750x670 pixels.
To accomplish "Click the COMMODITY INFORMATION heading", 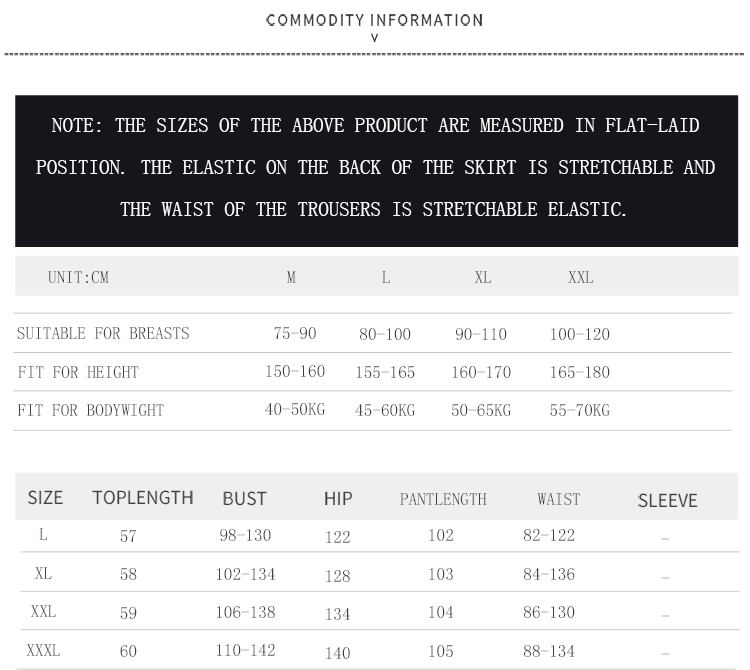I will (x=375, y=20).
